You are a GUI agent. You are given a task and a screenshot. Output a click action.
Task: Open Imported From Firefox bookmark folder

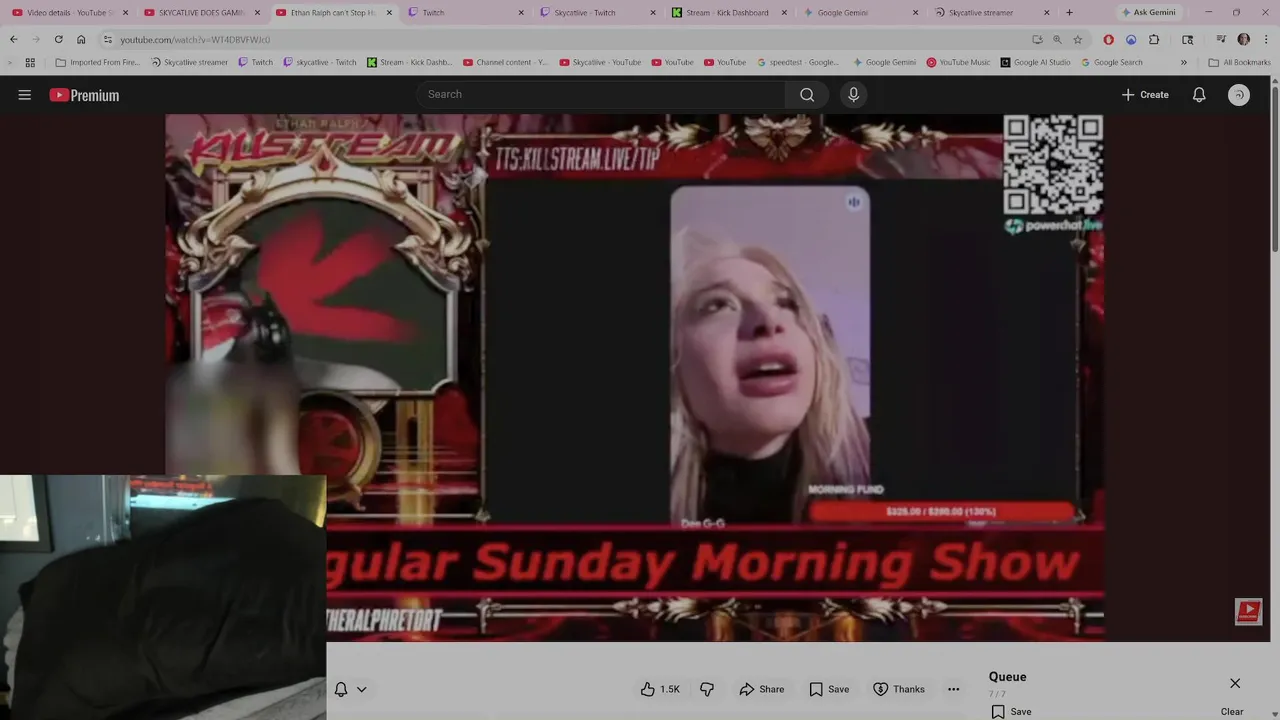point(97,62)
